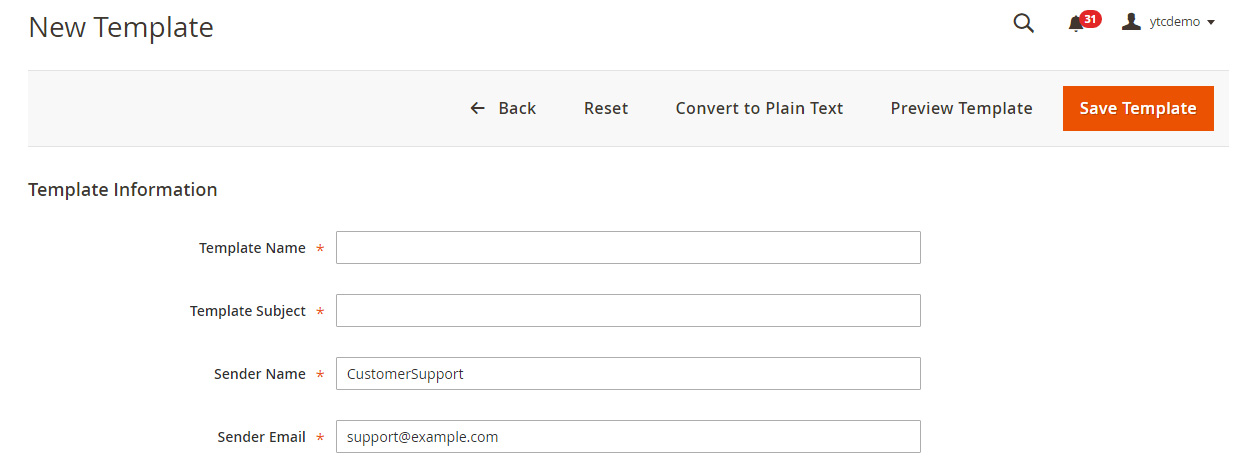
Task: Focus the Template Subject input field
Action: click(x=628, y=311)
